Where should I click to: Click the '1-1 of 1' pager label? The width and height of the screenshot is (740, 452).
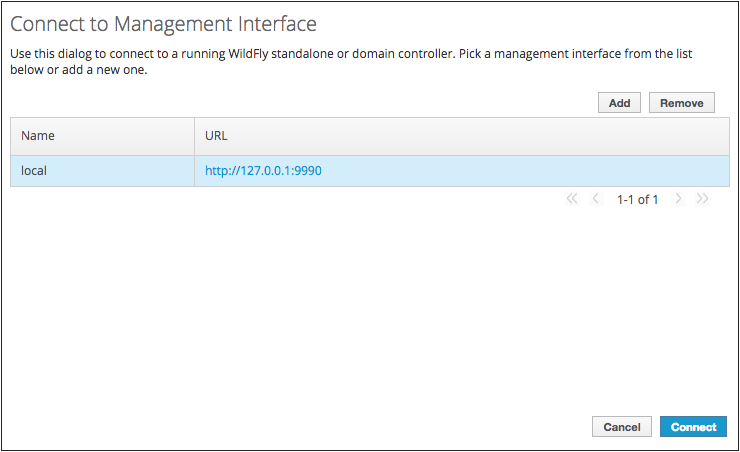[x=637, y=200]
